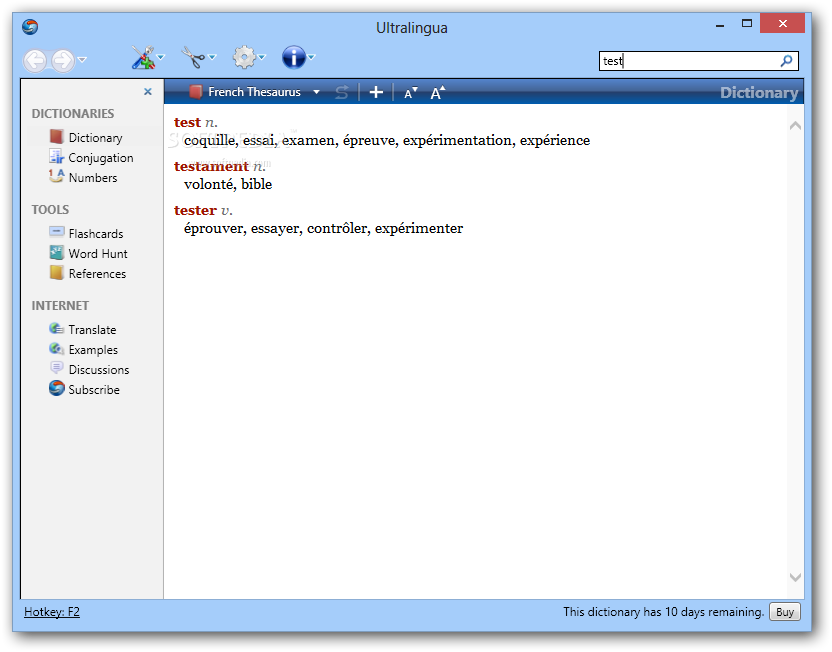832x652 pixels.
Task: Click the swap languages S icon
Action: [x=342, y=93]
